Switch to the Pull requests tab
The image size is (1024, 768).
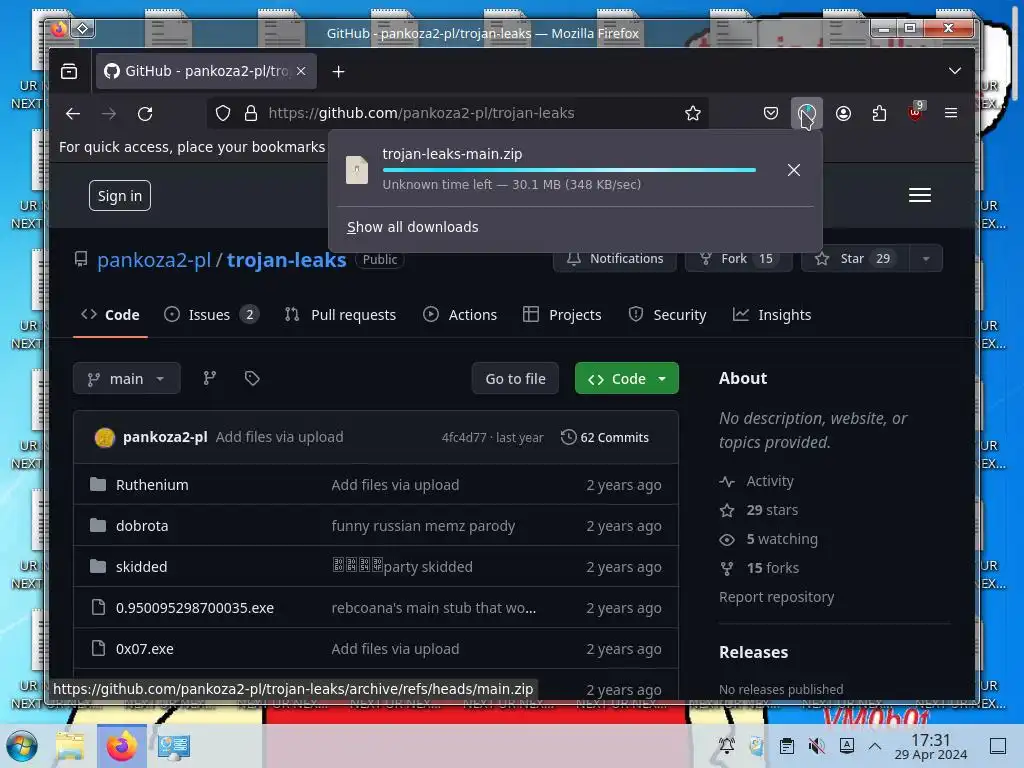pyautogui.click(x=340, y=315)
